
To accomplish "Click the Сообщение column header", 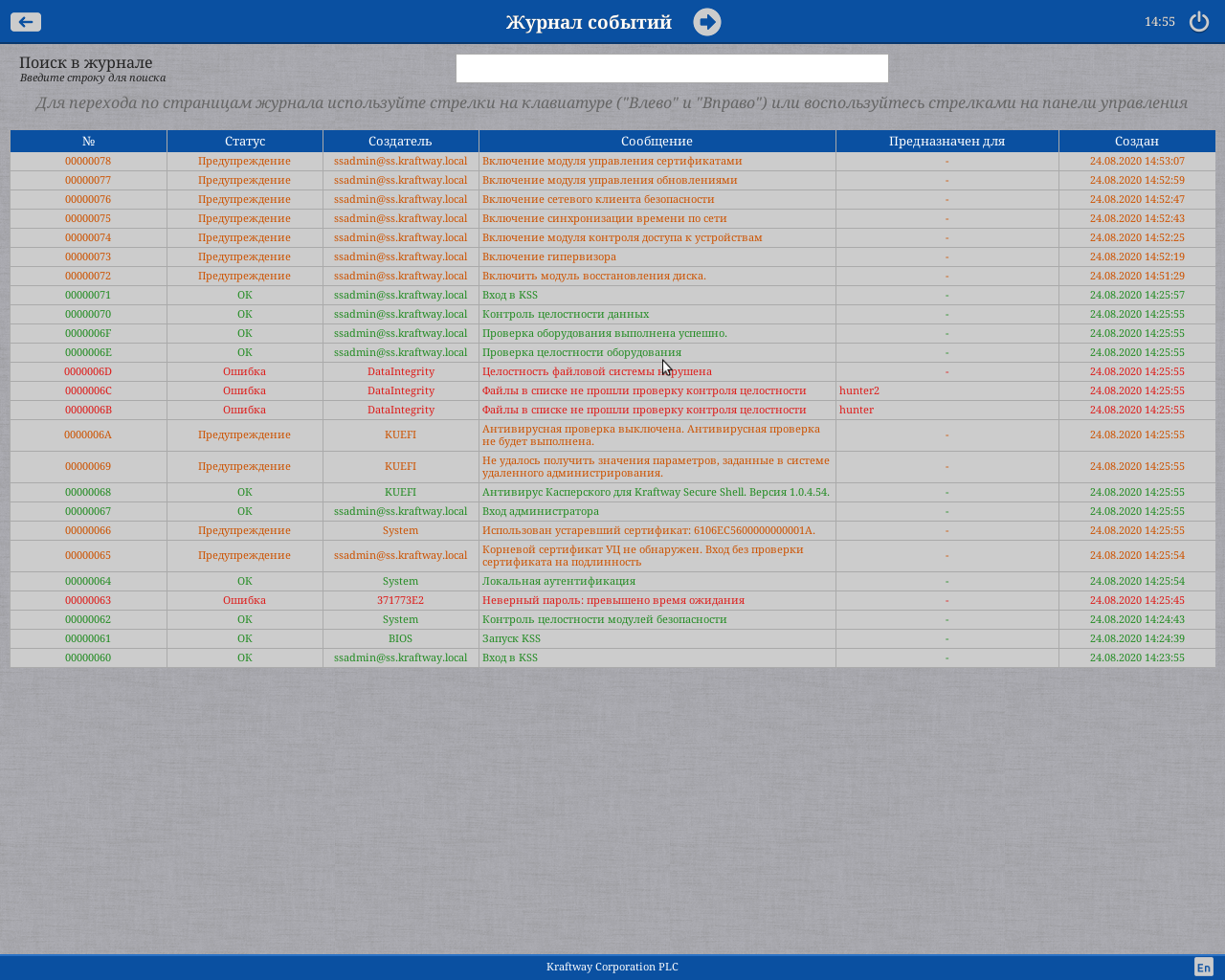I will 657,141.
